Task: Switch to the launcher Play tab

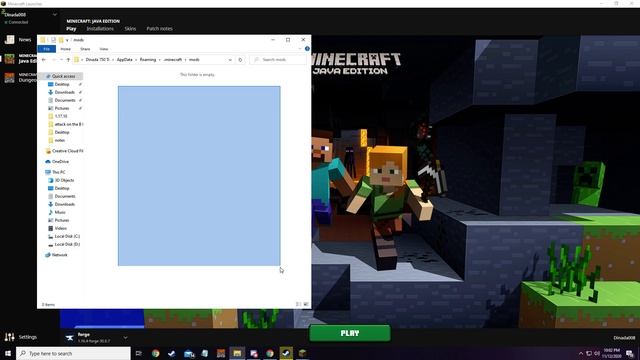Action: pyautogui.click(x=71, y=29)
